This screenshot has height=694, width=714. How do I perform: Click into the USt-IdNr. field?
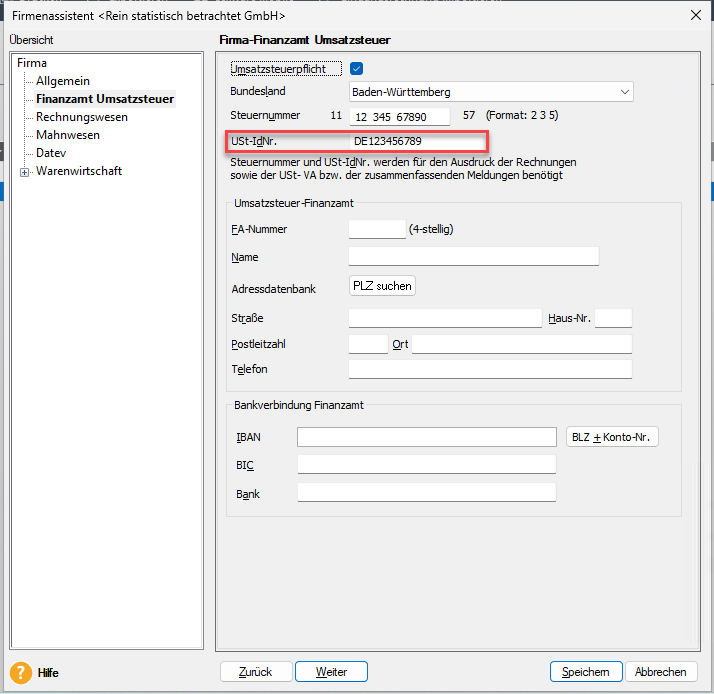point(417,141)
